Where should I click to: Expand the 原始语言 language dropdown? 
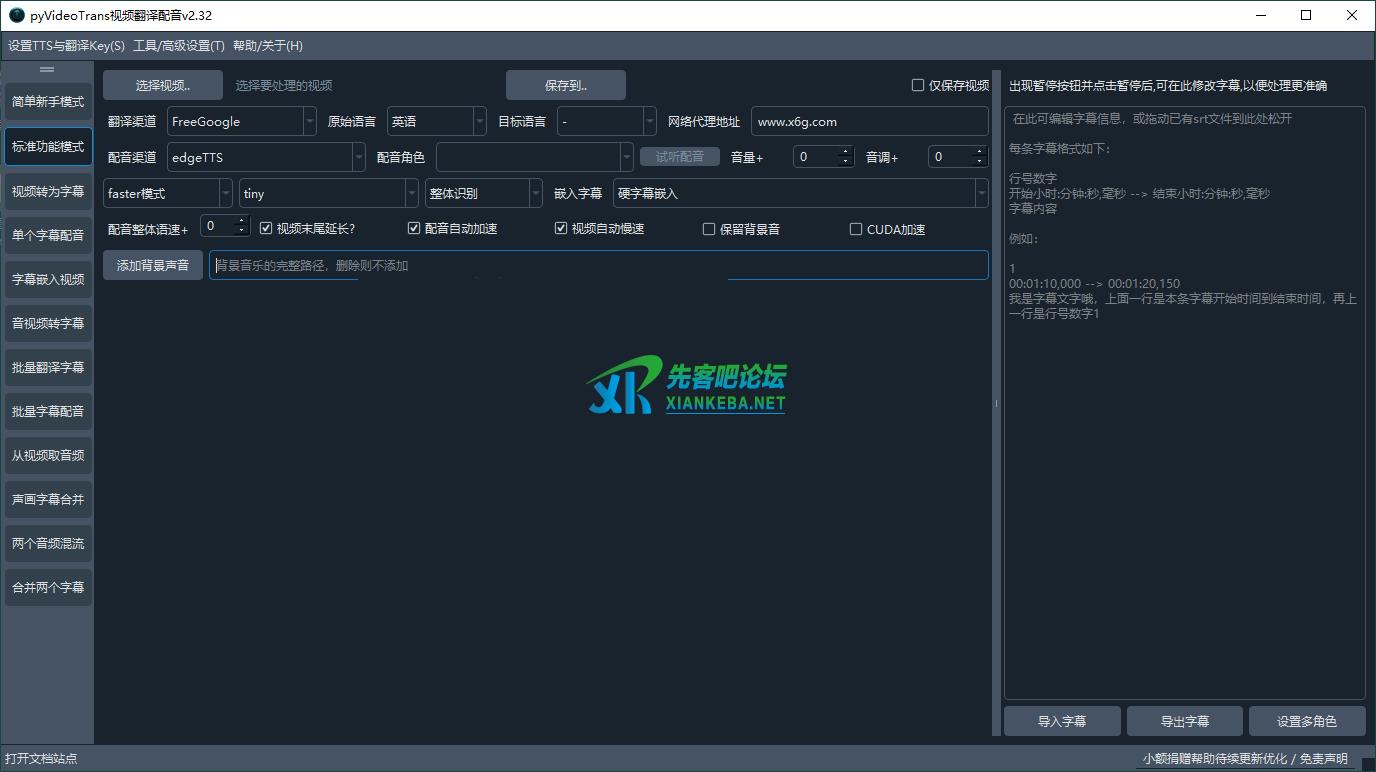click(436, 122)
